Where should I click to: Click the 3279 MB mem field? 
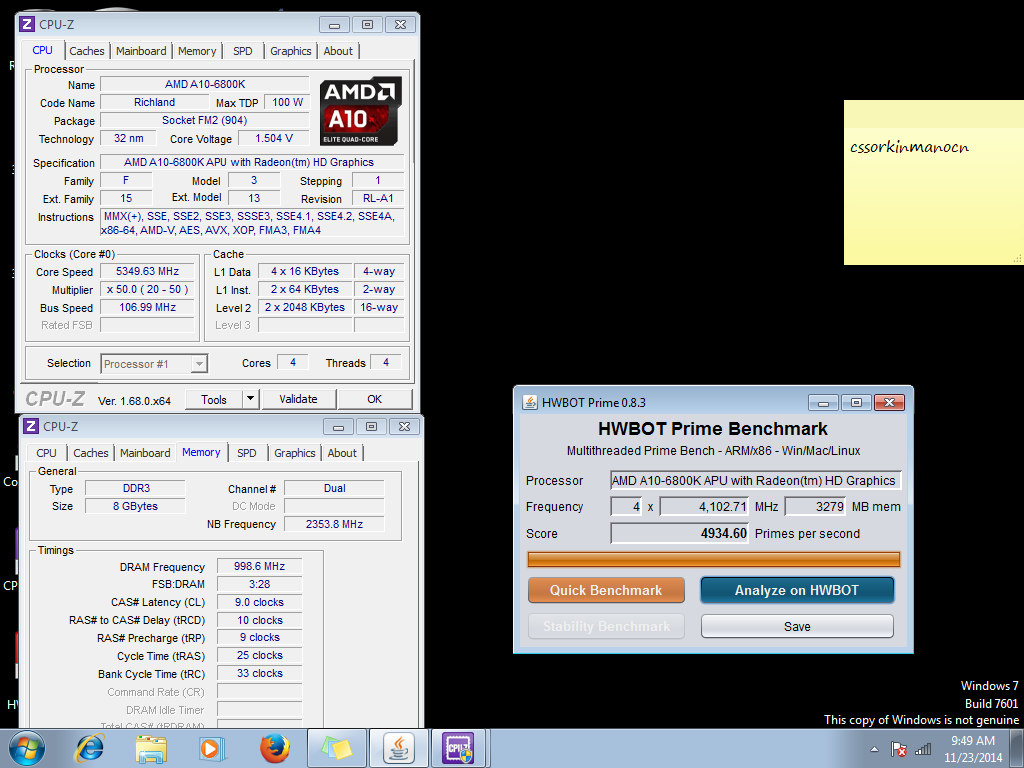816,507
